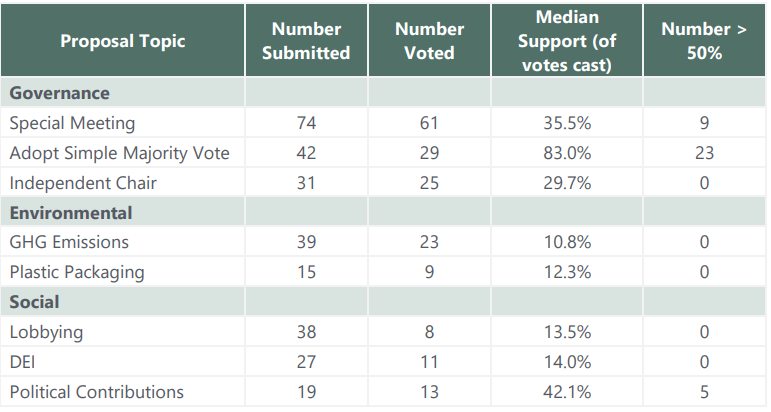Select the Adopt Simple Majority Vote label
Screen dimensions: 771x412
119,153
